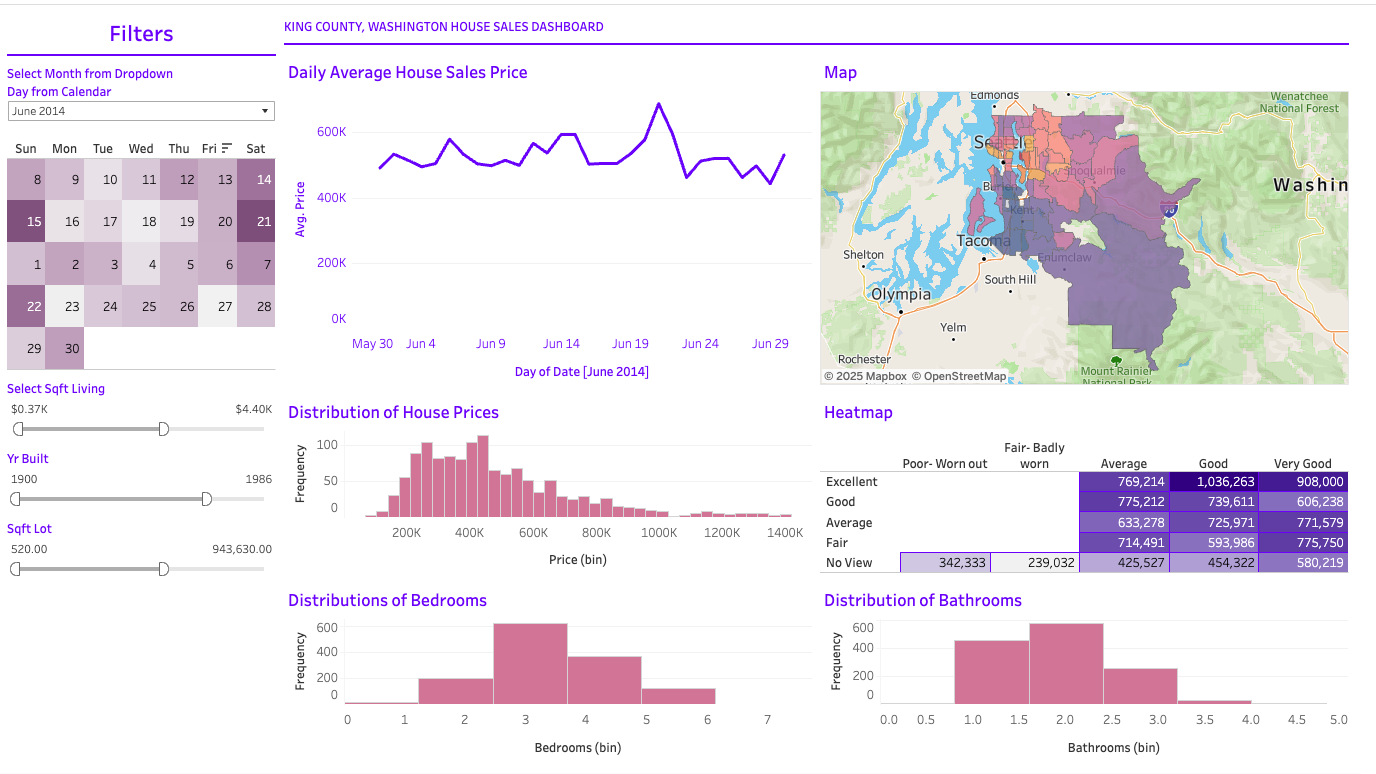The height and width of the screenshot is (774, 1376).
Task: Click the tallest bedrooms bar at 3
Action: coord(530,664)
